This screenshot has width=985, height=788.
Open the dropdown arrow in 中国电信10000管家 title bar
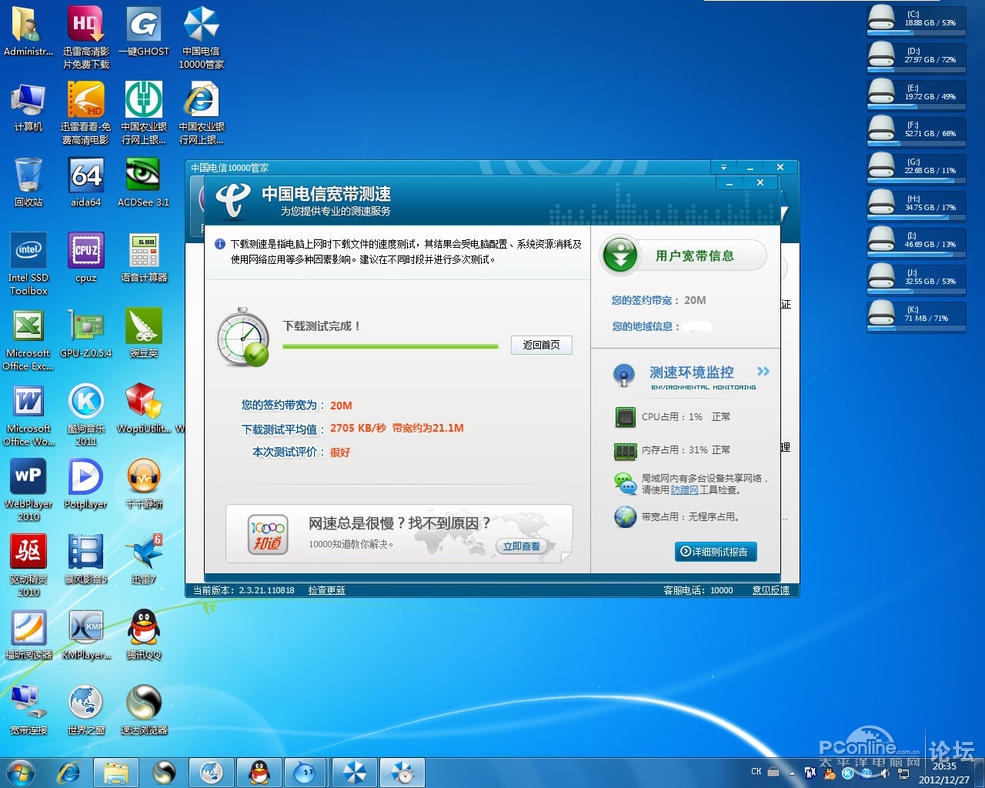(x=724, y=167)
